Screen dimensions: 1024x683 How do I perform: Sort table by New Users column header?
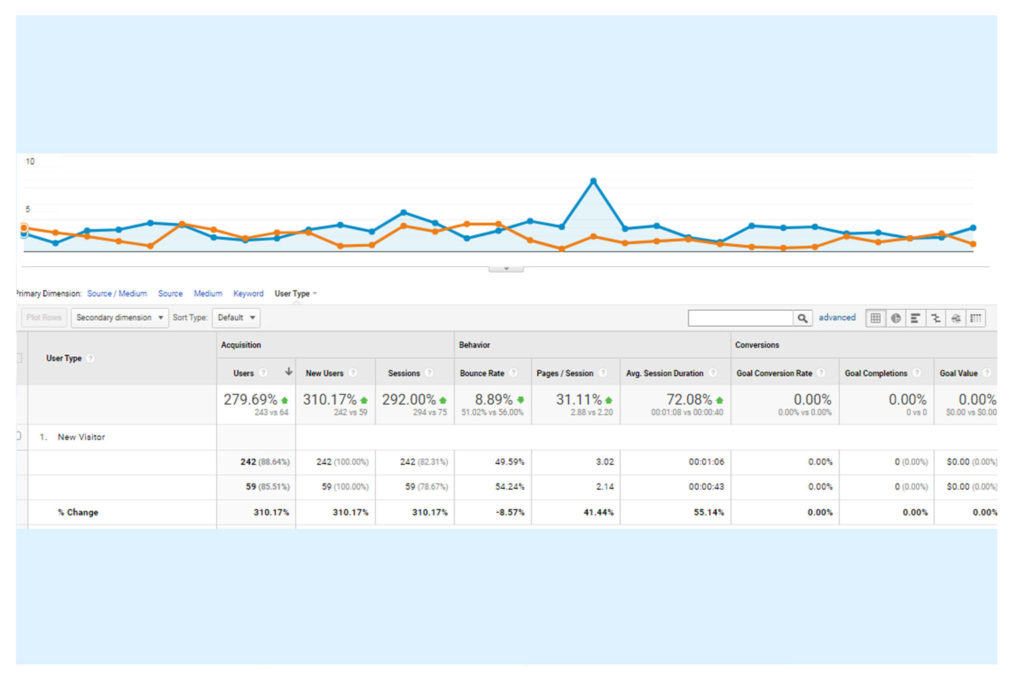point(325,373)
